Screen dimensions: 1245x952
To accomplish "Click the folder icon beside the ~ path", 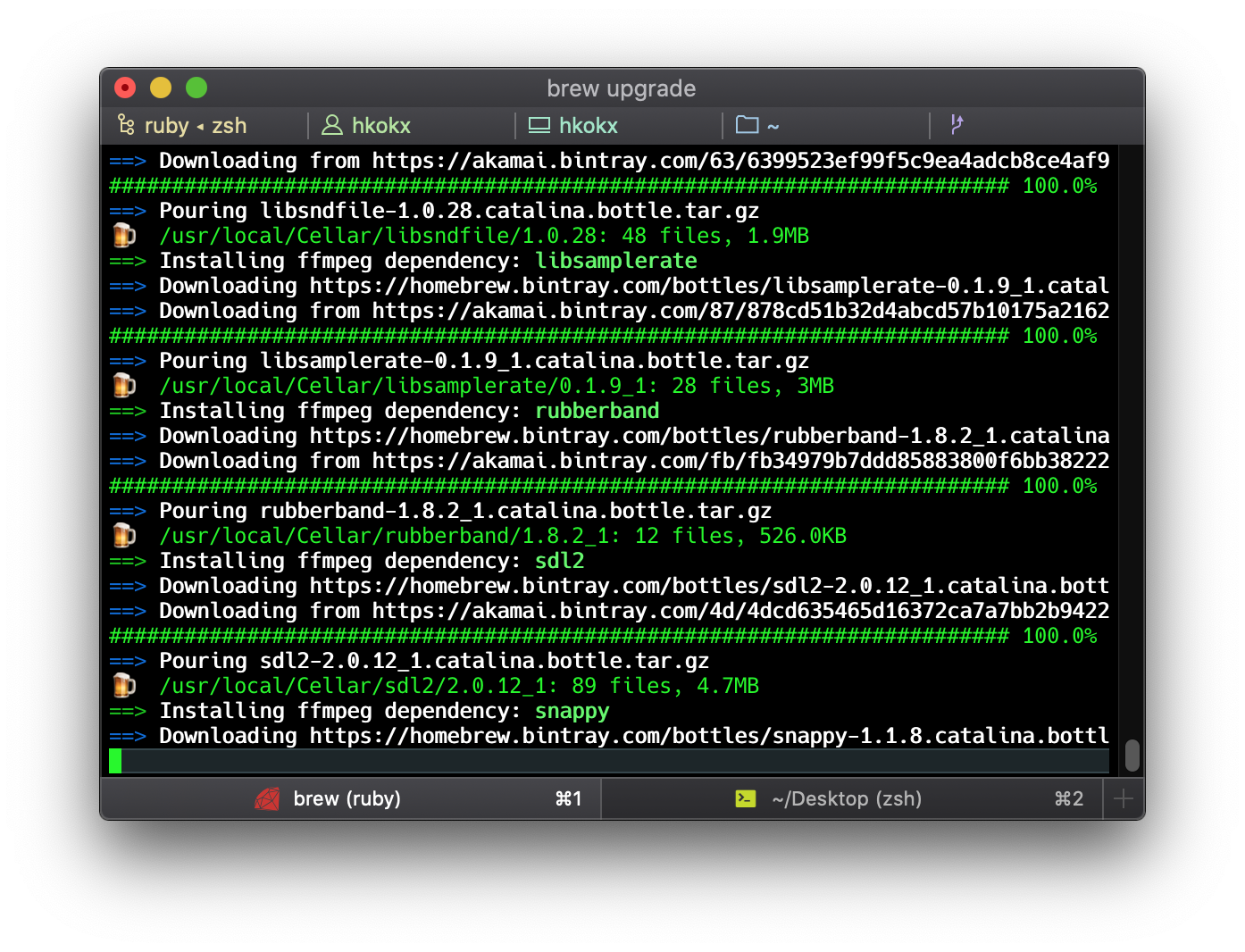I will coord(748,125).
